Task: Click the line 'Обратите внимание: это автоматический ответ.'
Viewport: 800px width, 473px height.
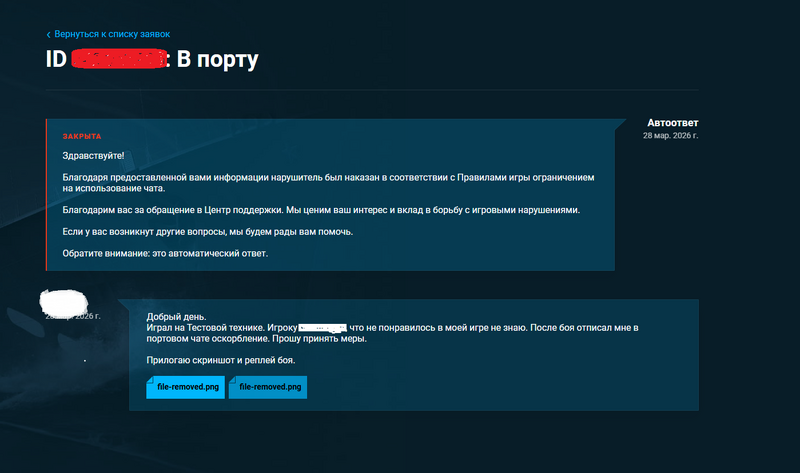Action: pyautogui.click(x=165, y=254)
